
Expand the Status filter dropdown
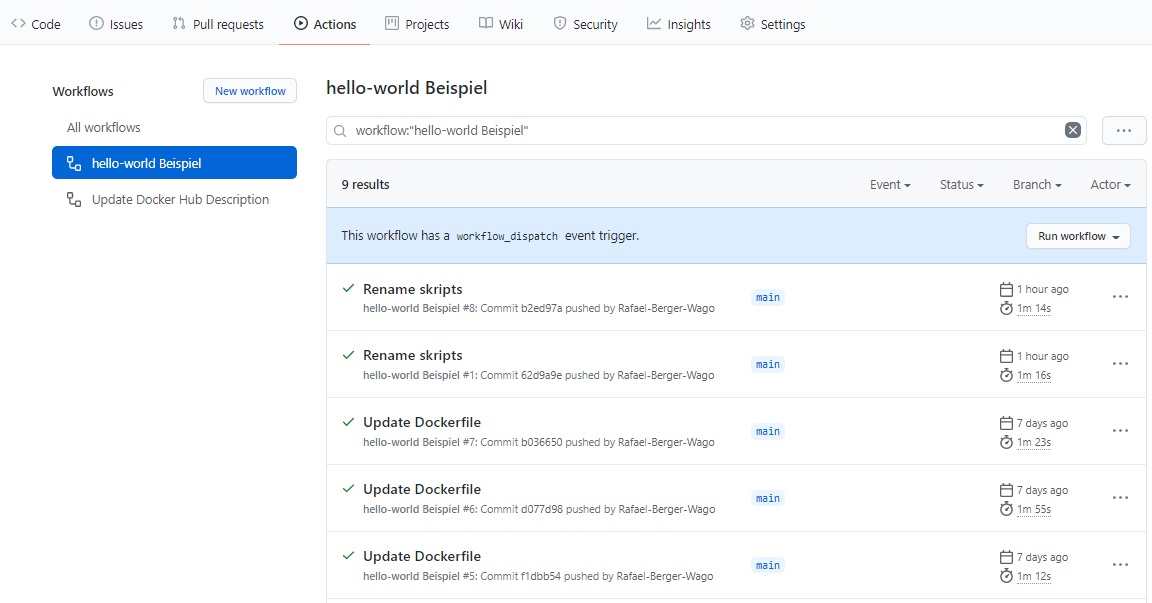click(x=961, y=185)
